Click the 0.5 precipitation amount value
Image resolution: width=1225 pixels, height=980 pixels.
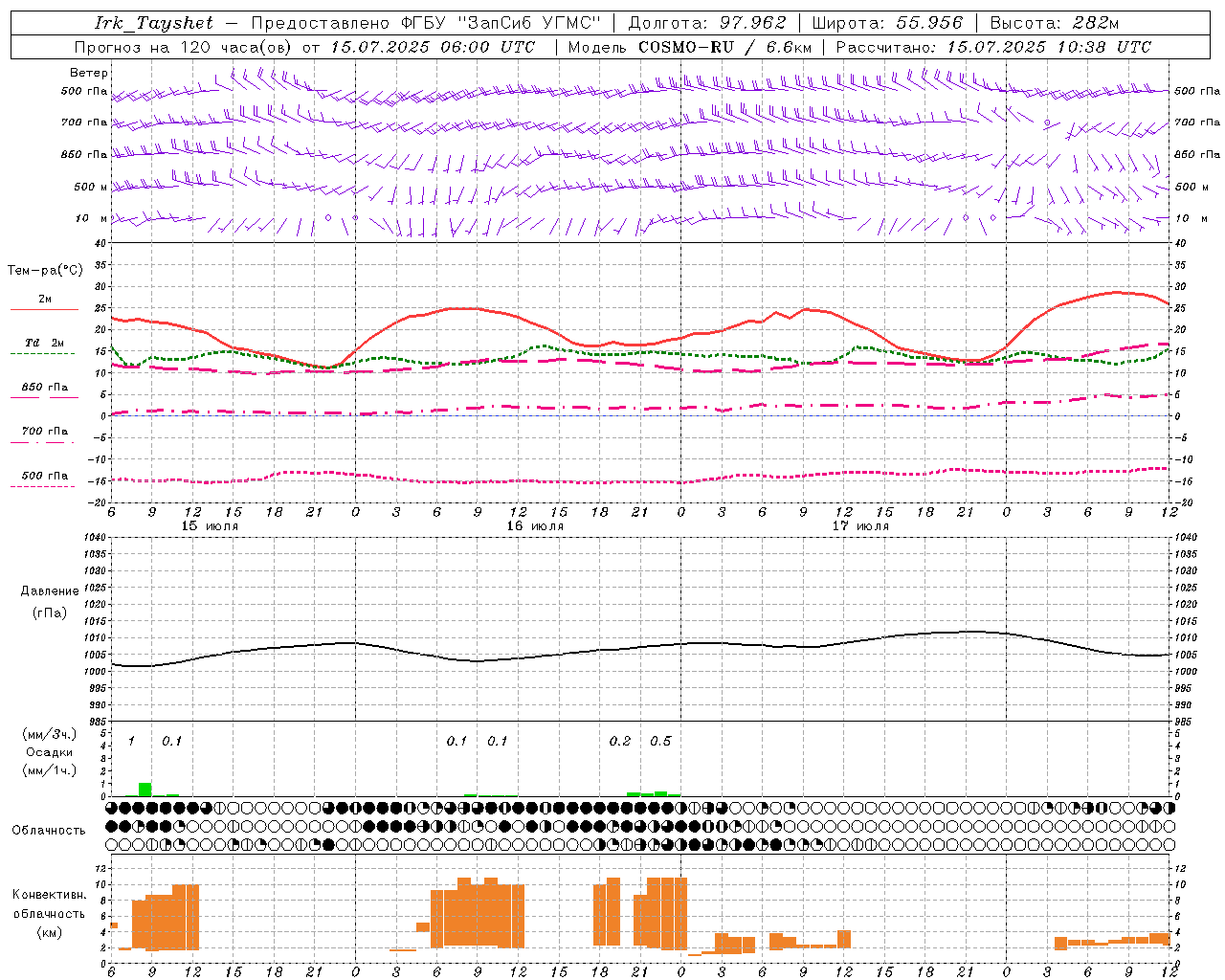click(660, 742)
